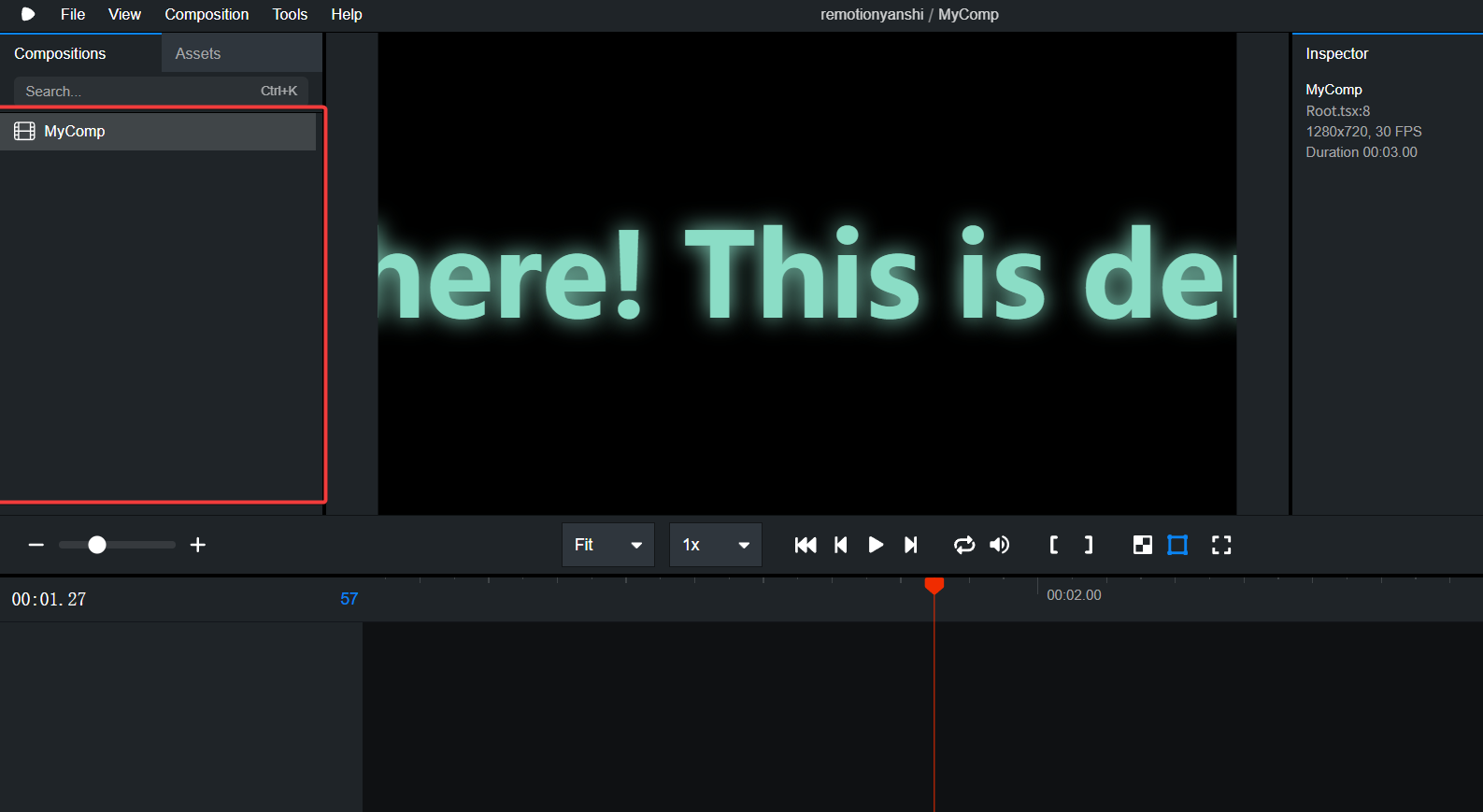Click the composition search field
Screen dimensions: 1483x812
pos(161,91)
